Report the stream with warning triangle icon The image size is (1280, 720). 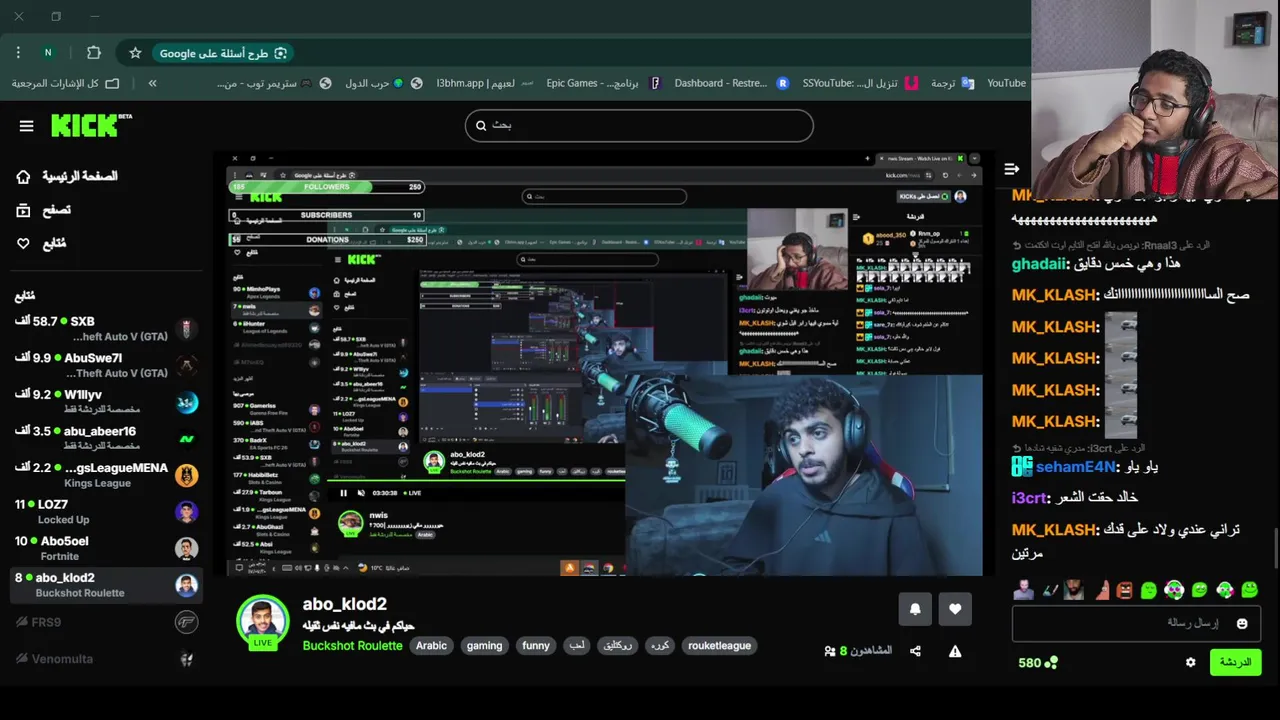point(955,651)
